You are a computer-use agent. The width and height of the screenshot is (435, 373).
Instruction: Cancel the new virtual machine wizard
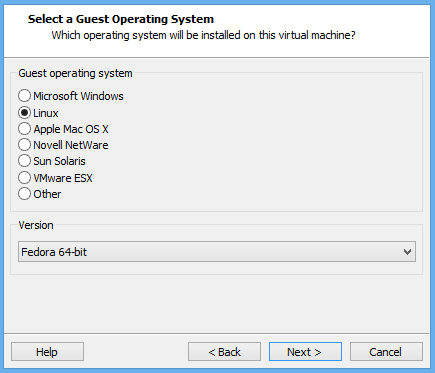pyautogui.click(x=386, y=352)
